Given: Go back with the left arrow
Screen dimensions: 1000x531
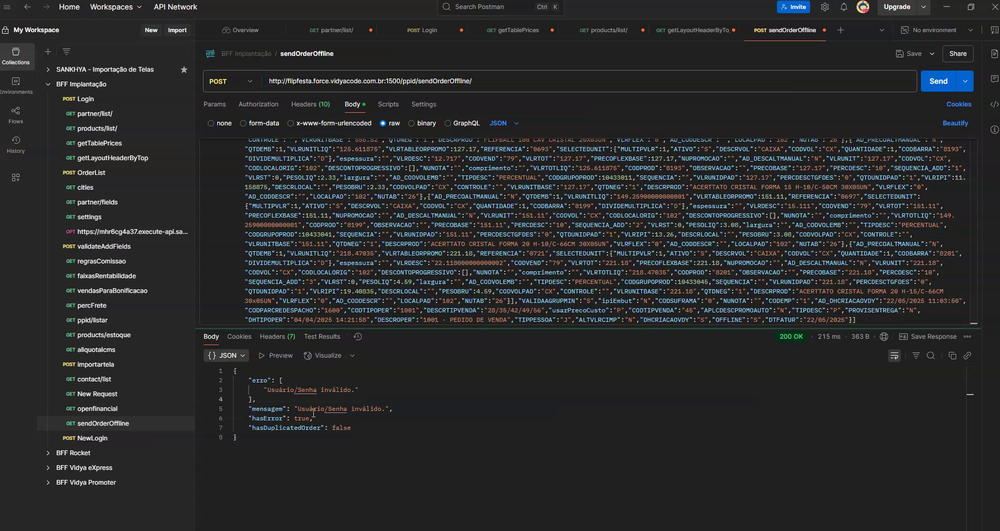Looking at the screenshot, I should (27, 7).
